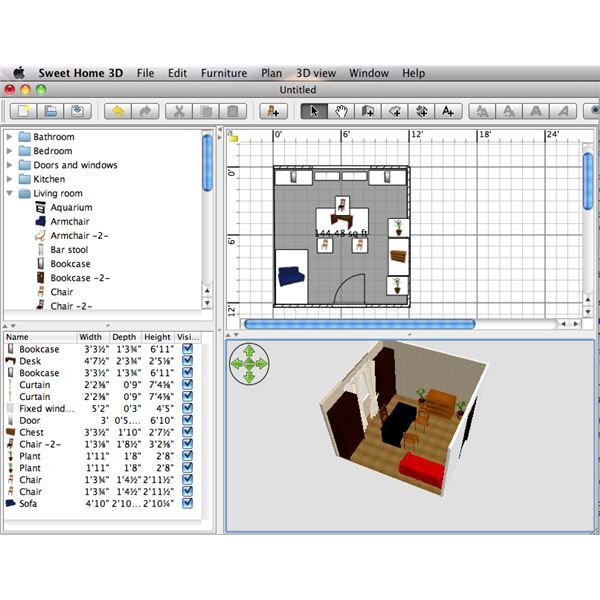This screenshot has width=600, height=600.
Task: Select the chest on plan's right wall
Action: coord(399,257)
